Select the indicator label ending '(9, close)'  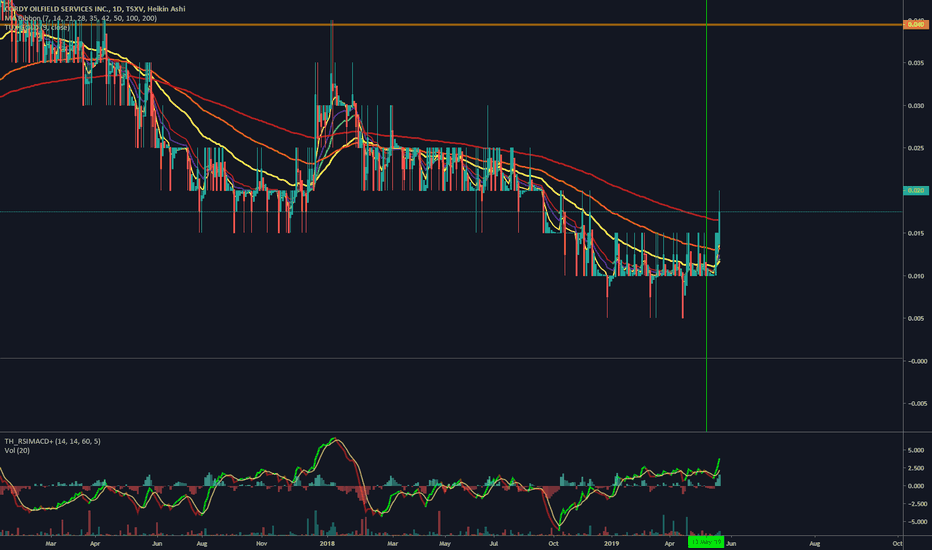(37, 27)
